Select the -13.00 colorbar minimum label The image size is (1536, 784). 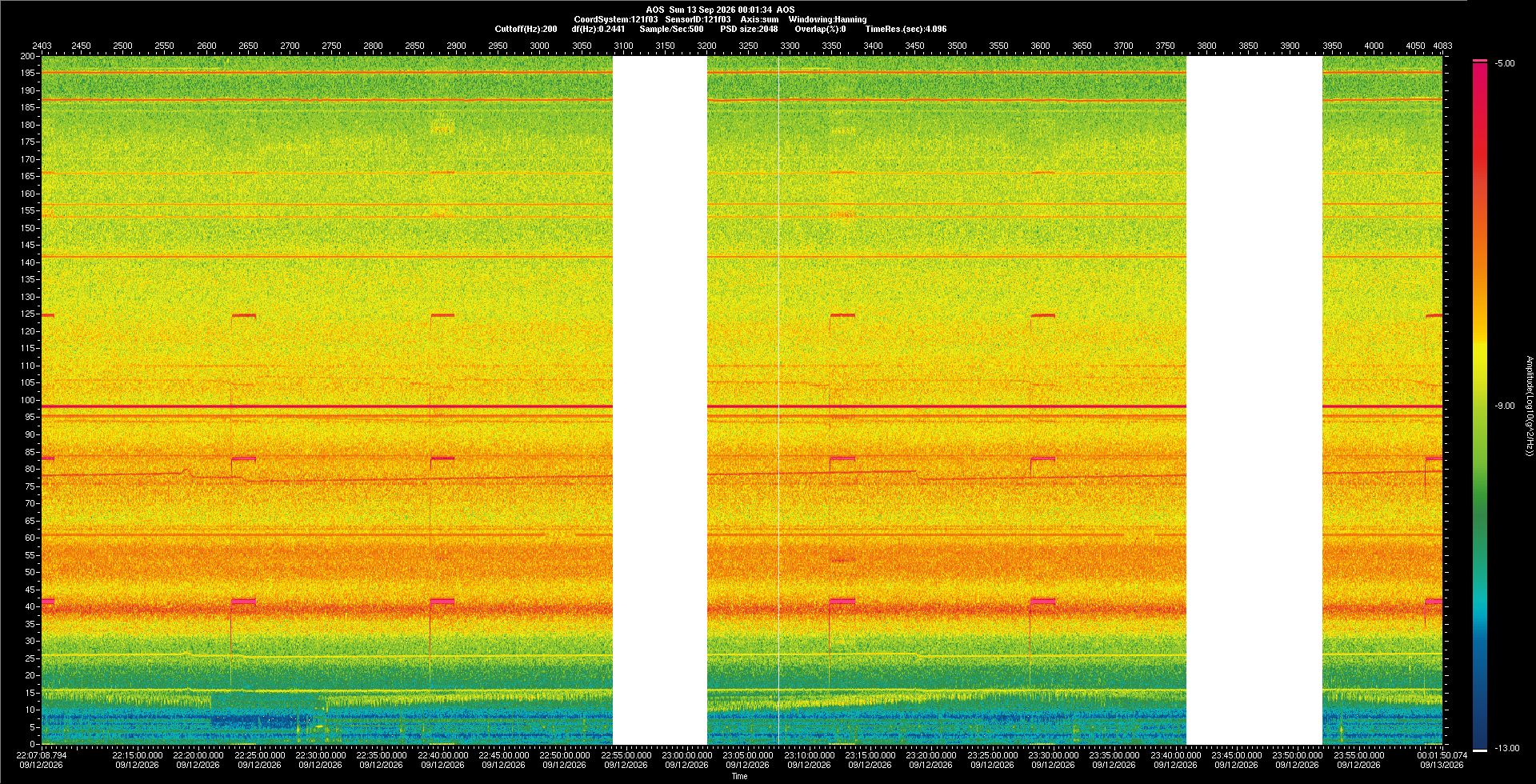[1507, 748]
